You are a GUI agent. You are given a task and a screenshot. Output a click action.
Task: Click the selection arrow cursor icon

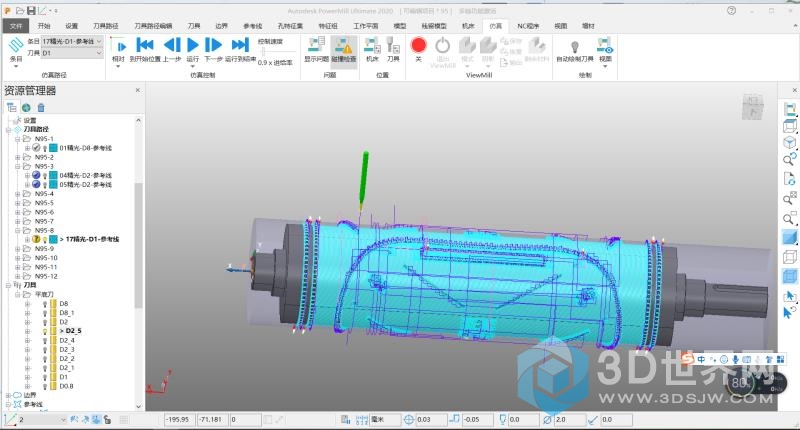789,296
